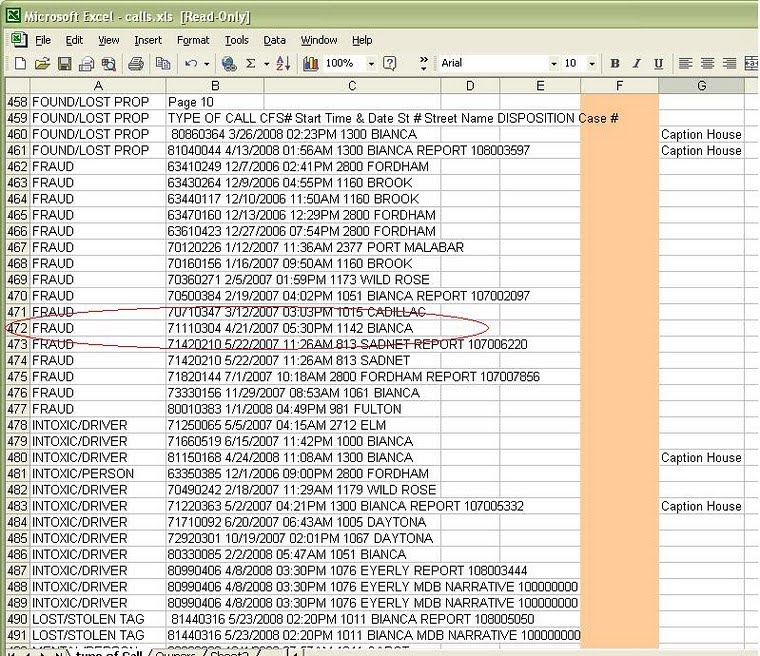Merge and center the cells

[751, 64]
